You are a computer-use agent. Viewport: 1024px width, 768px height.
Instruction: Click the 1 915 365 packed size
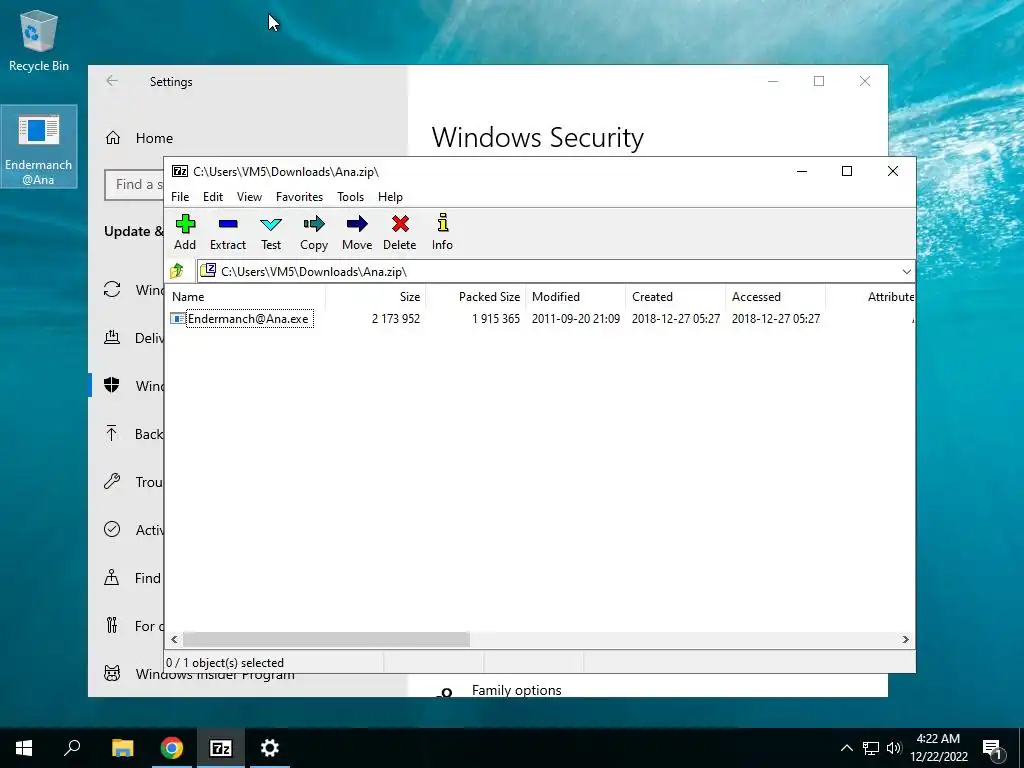click(496, 319)
